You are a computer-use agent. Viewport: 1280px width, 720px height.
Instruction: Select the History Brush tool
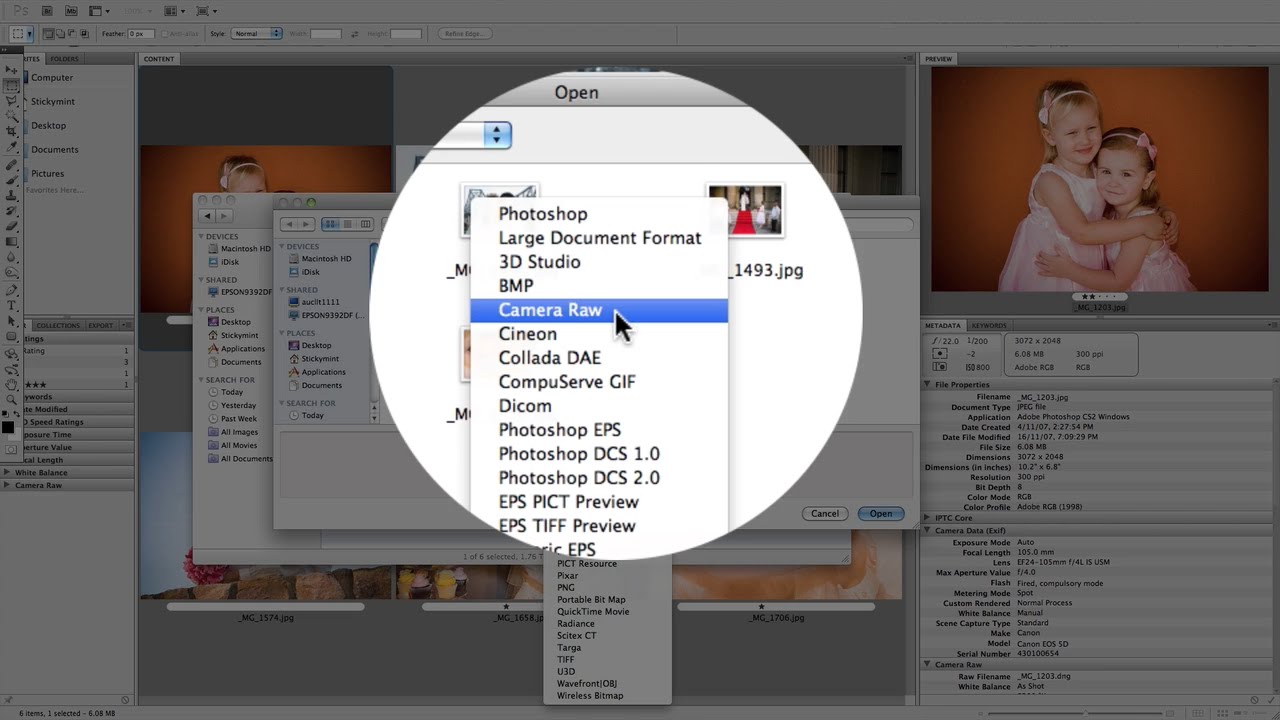(12, 211)
